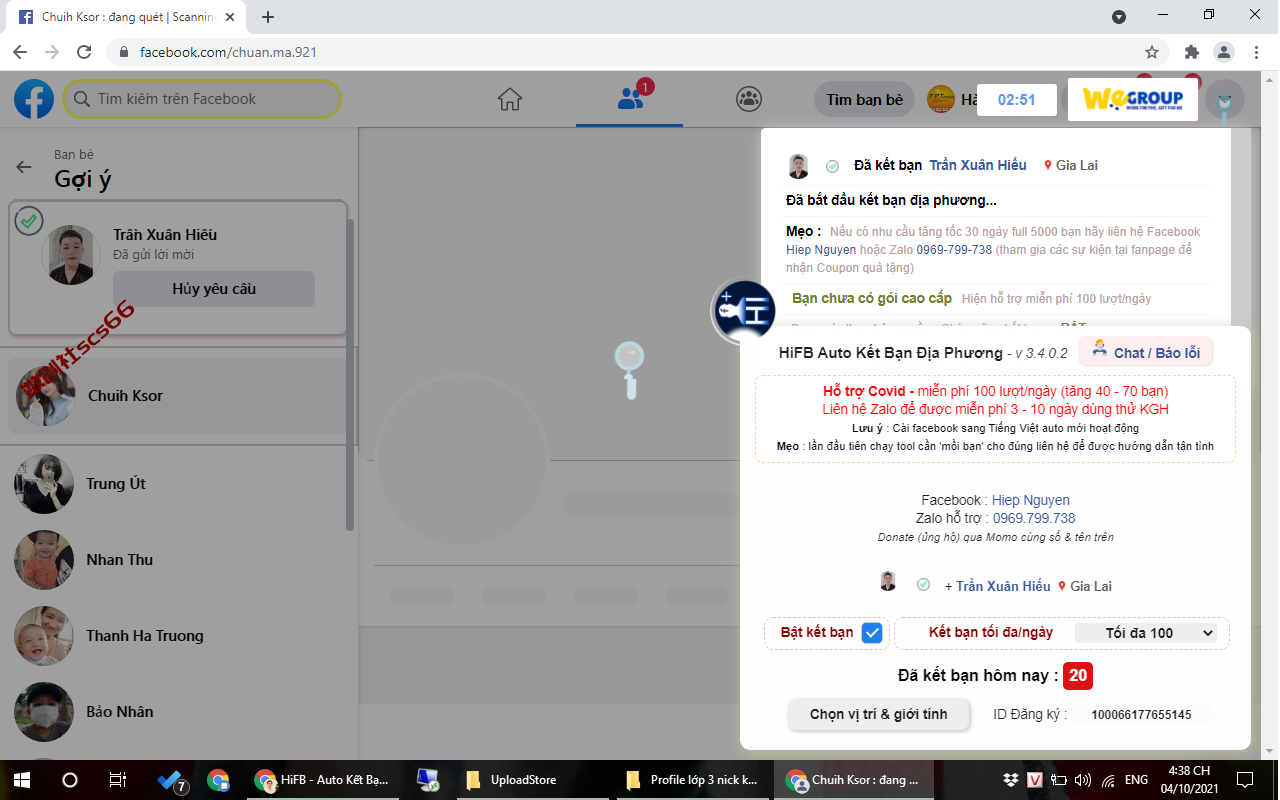Screen dimensions: 1280x800
Task: Select Trung Út in suggestions list
Action: click(177, 484)
